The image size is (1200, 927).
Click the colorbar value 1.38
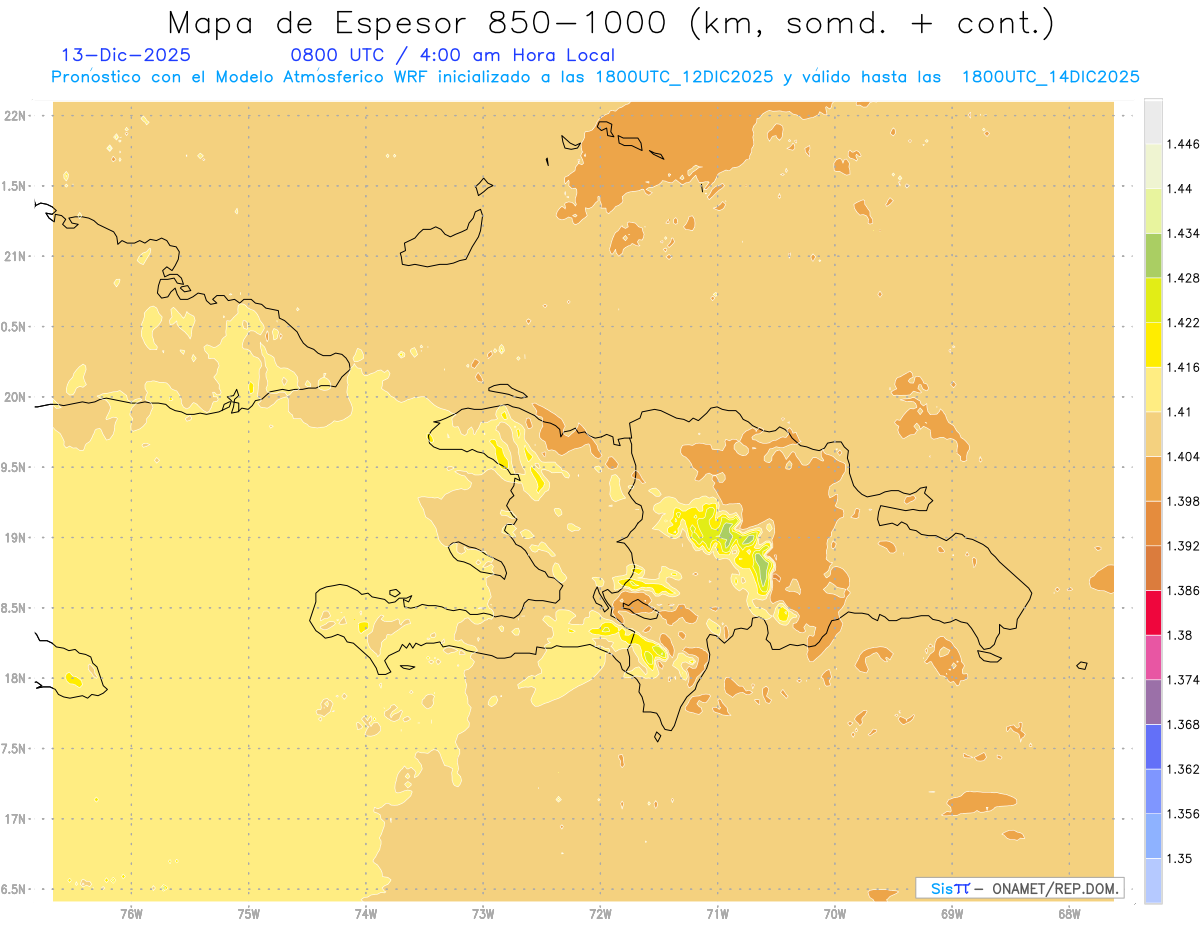coord(1180,635)
